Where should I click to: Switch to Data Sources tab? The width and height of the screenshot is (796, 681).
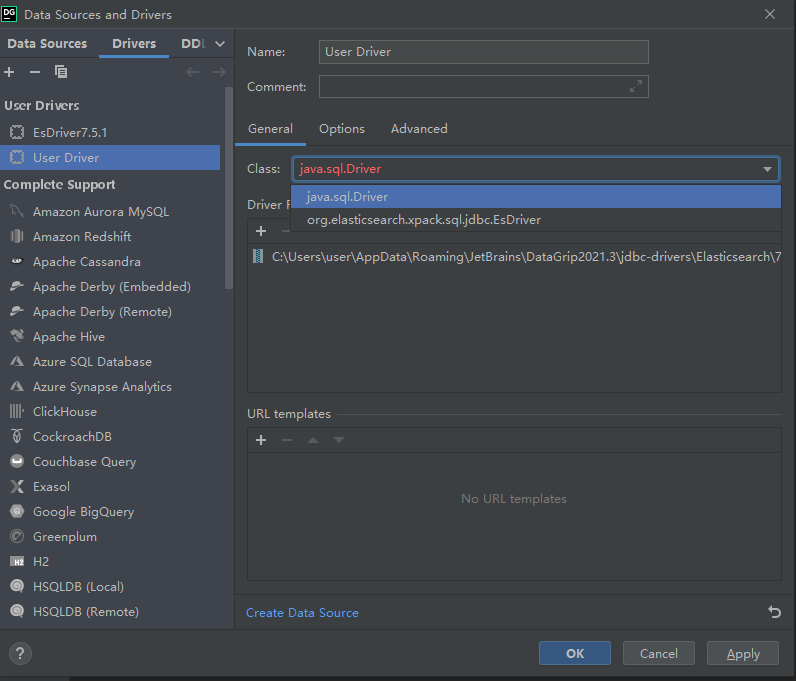[47, 44]
